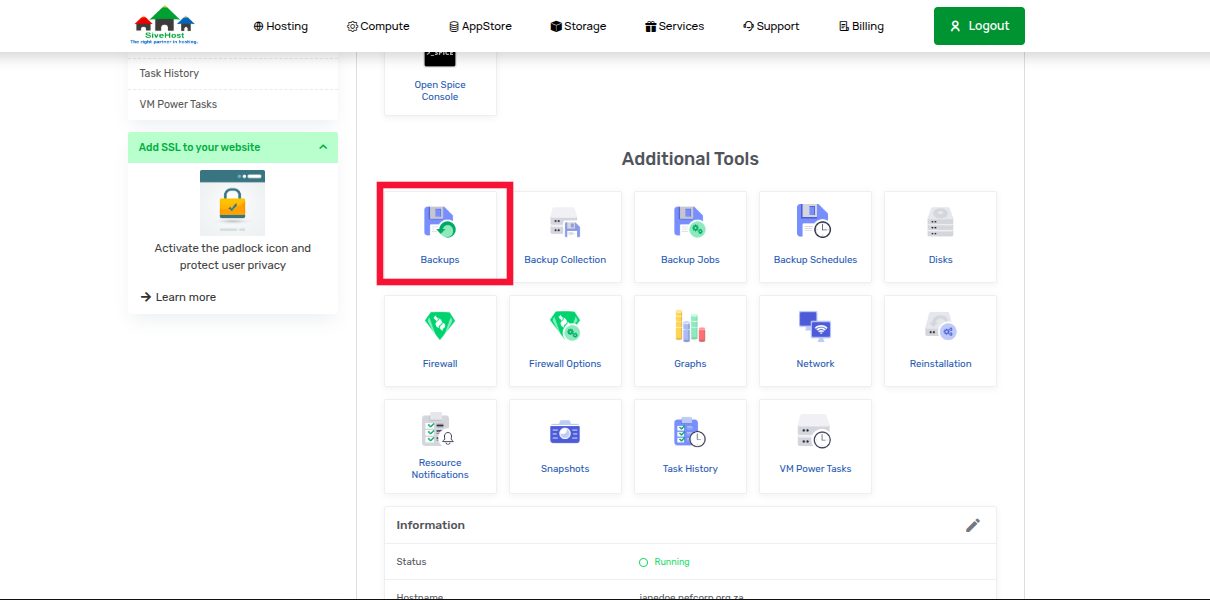Screen dimensions: 1210x600
Task: Open the Billing menu
Action: [860, 26]
